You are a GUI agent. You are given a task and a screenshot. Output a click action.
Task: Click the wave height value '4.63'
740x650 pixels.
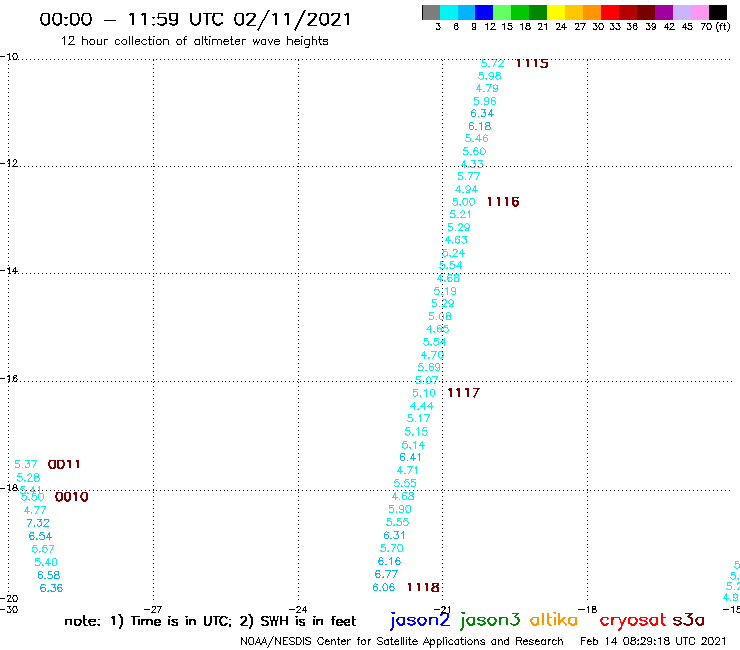[456, 240]
